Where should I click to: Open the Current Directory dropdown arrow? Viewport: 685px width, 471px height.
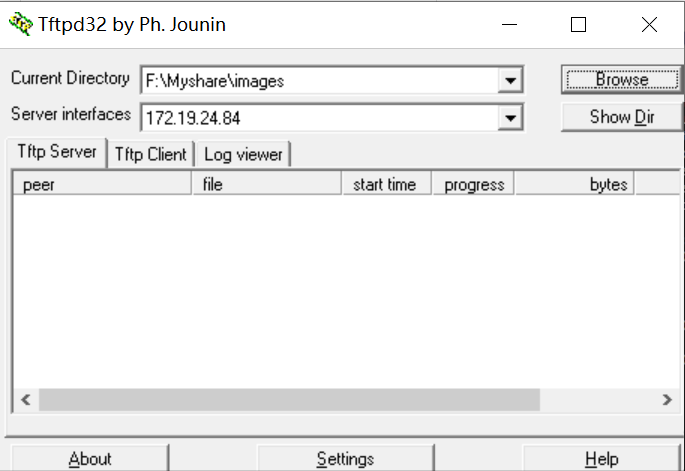pos(510,80)
